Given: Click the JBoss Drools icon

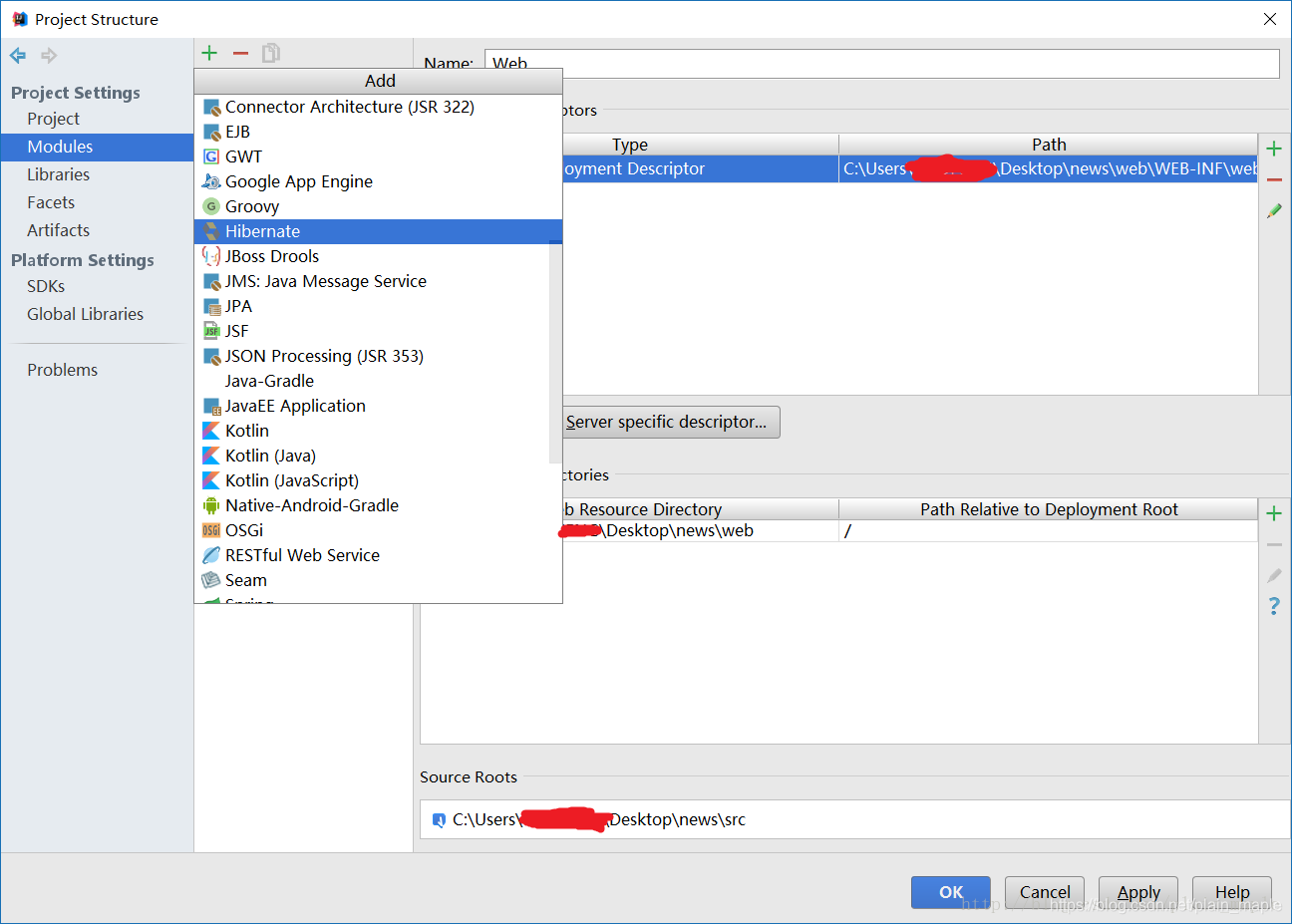Looking at the screenshot, I should (211, 256).
